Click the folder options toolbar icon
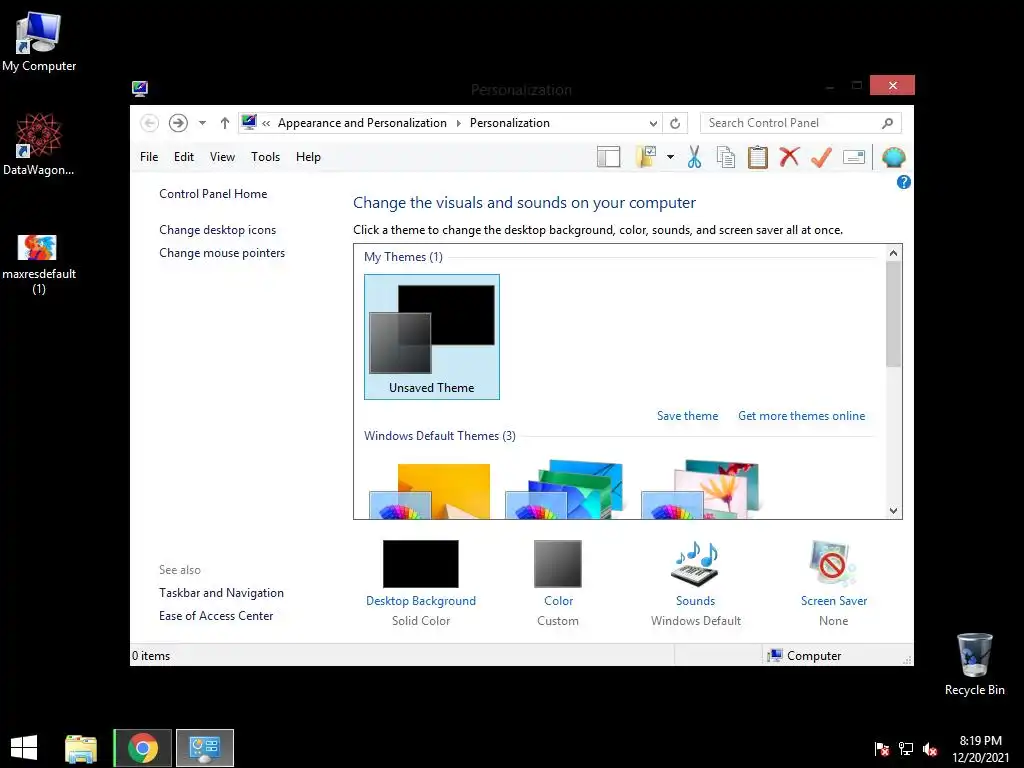 pyautogui.click(x=646, y=157)
